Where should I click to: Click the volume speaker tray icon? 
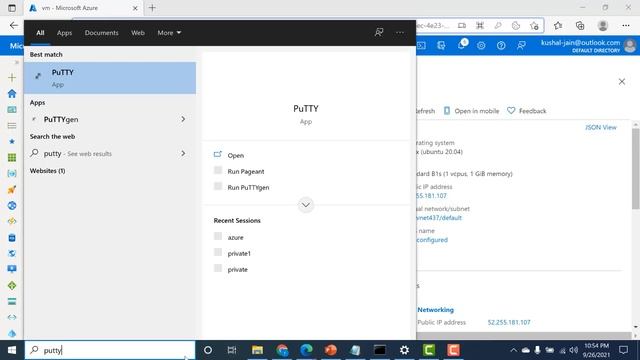574,350
